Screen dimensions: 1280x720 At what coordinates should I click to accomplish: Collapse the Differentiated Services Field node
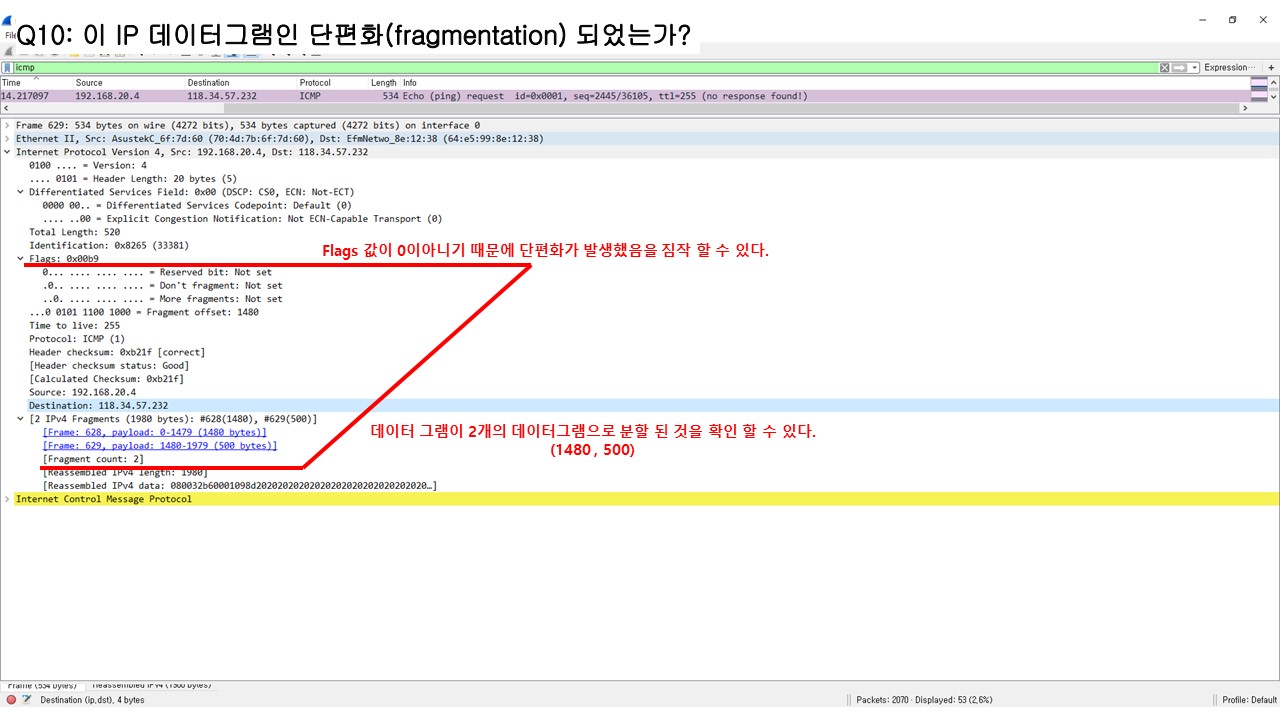click(x=21, y=192)
